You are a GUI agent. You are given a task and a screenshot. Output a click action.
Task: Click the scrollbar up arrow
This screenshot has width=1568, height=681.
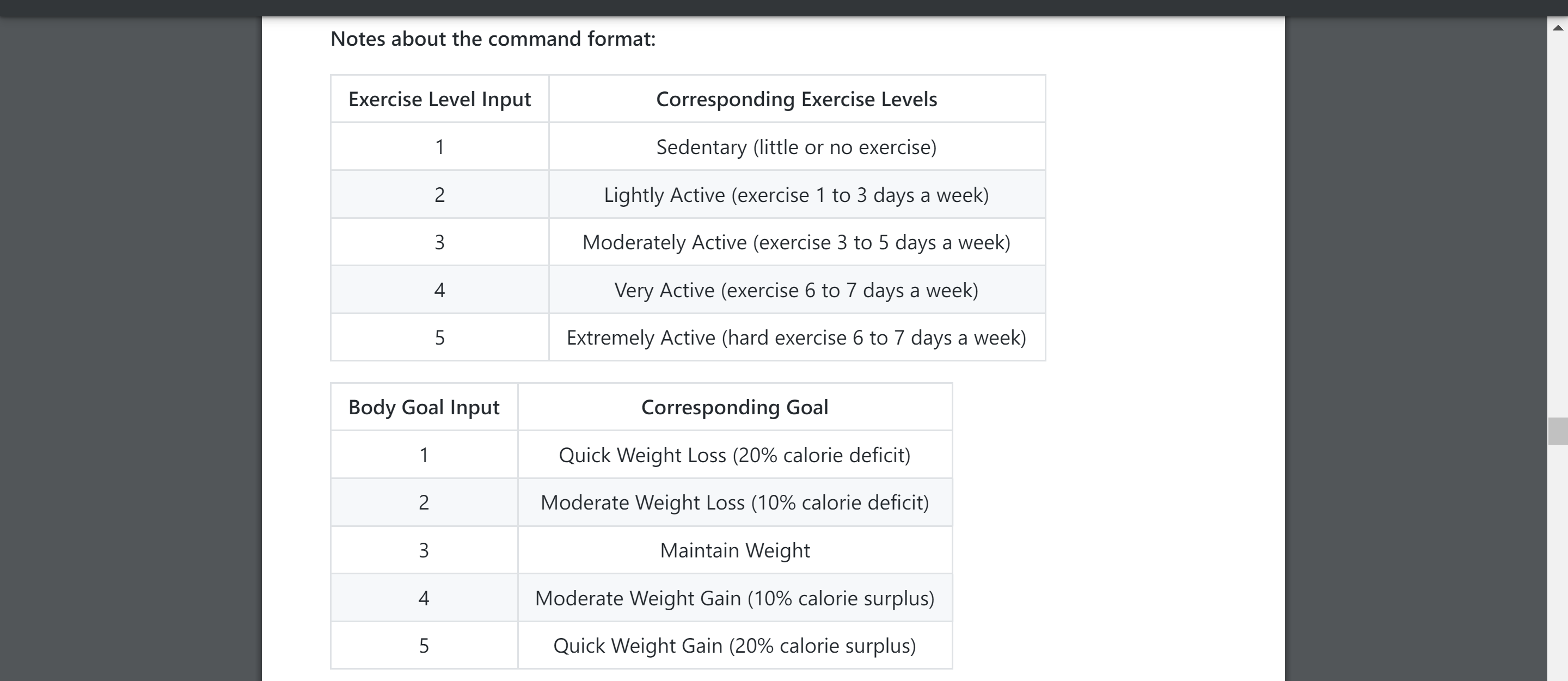(1558, 27)
